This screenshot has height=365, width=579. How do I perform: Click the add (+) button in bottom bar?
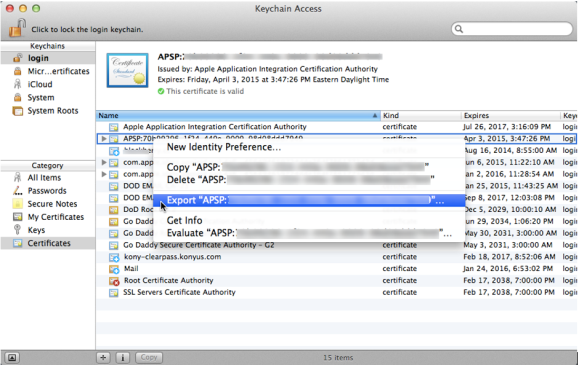(103, 357)
